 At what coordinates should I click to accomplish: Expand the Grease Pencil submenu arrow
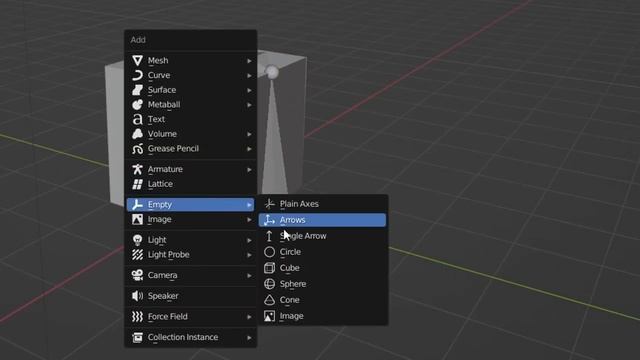[x=249, y=149]
